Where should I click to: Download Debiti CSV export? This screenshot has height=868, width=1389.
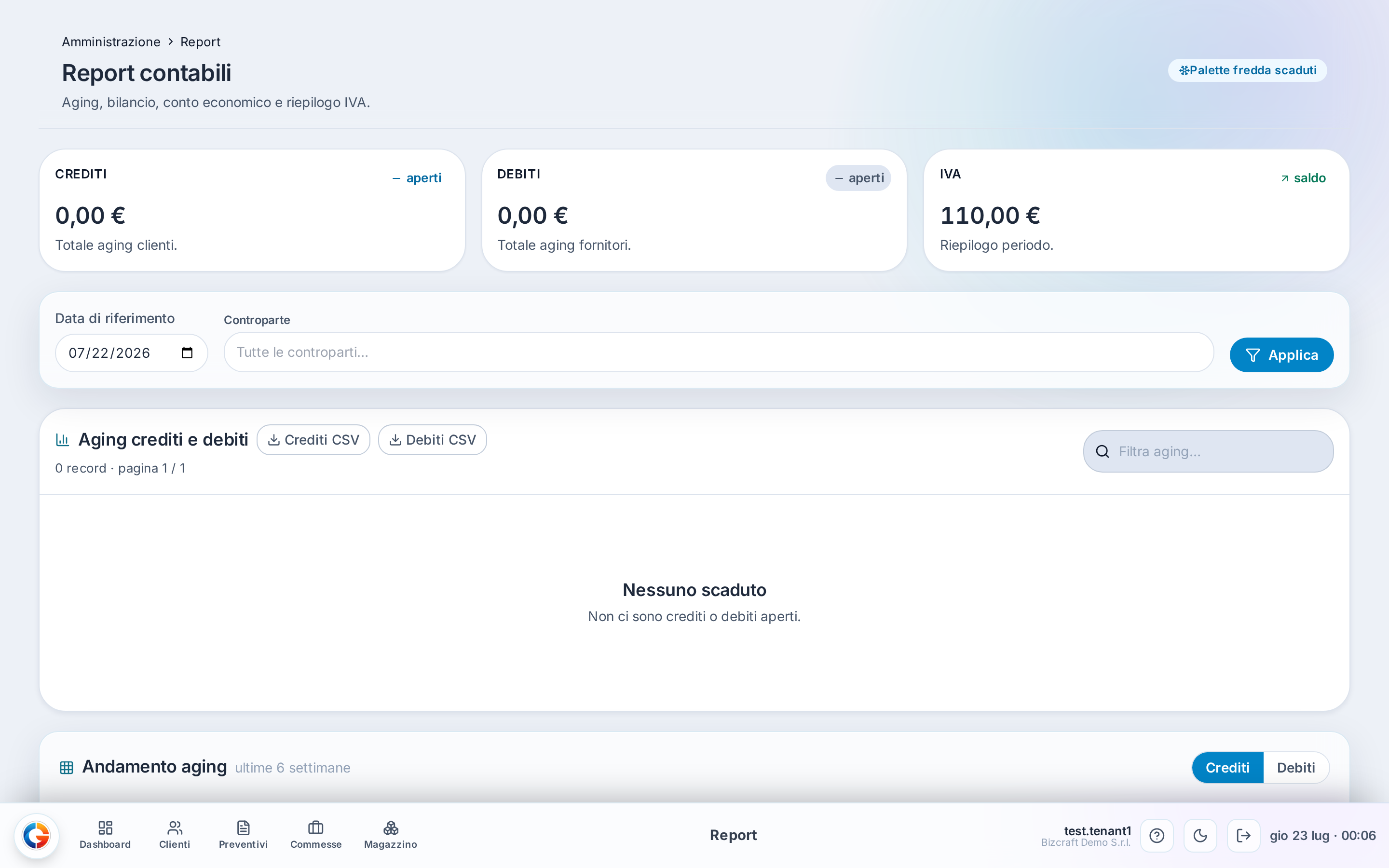tap(432, 440)
